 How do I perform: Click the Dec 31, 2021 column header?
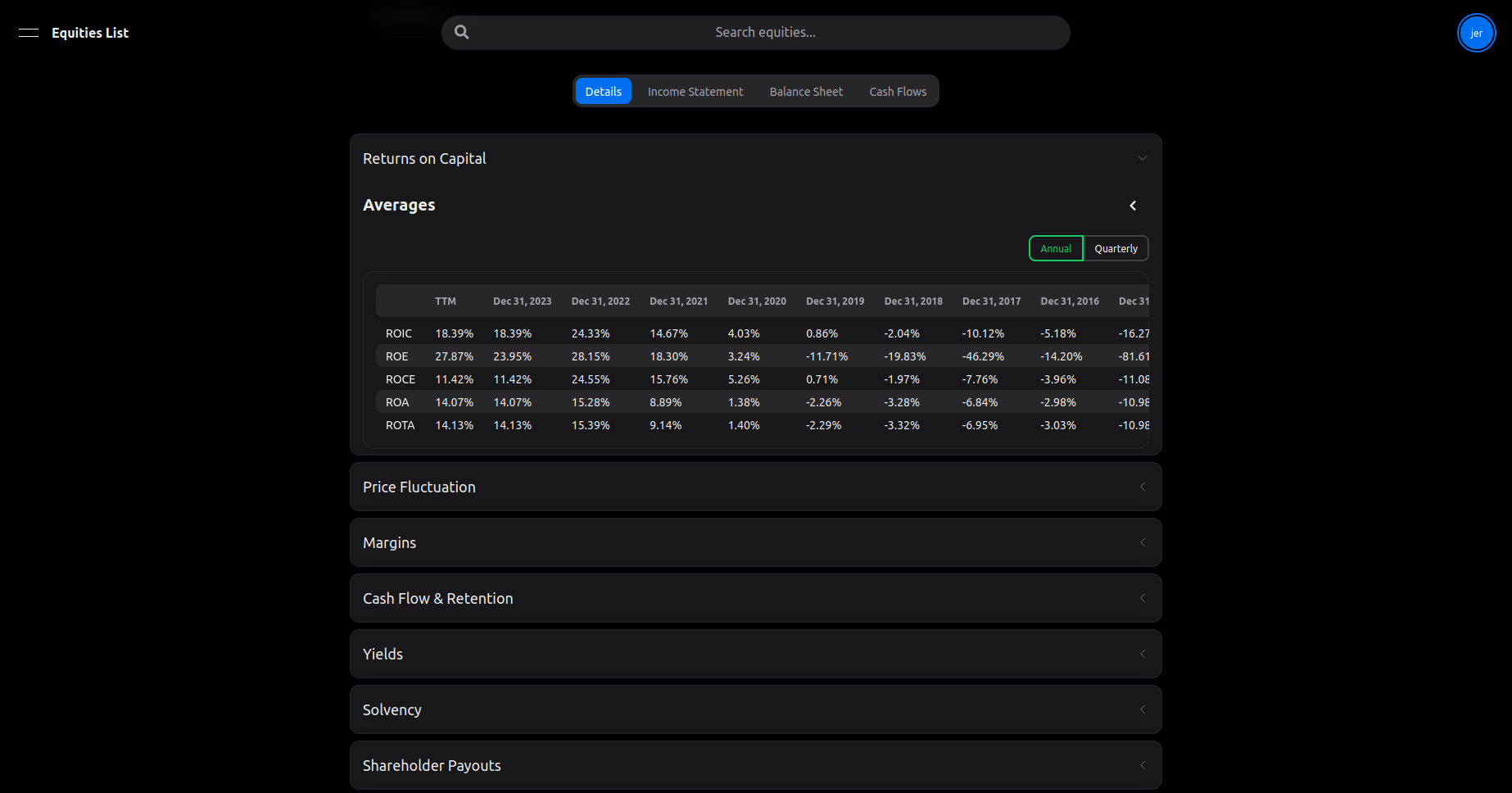[x=678, y=301]
